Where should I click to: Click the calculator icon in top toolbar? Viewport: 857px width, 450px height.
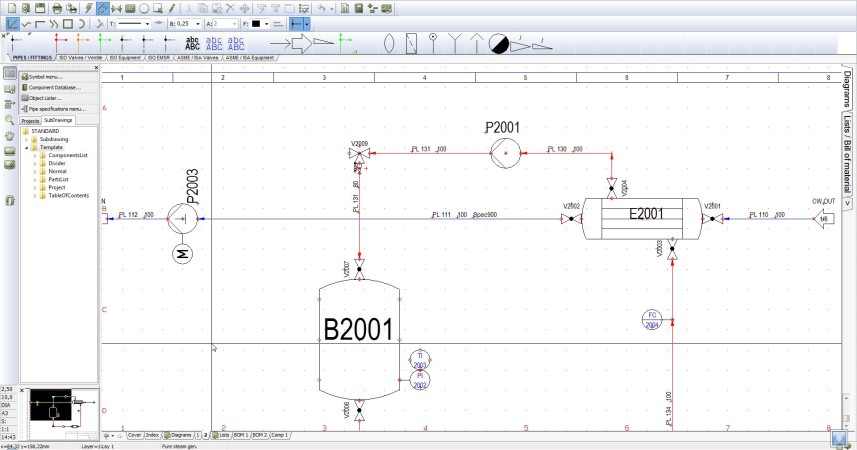click(x=359, y=8)
